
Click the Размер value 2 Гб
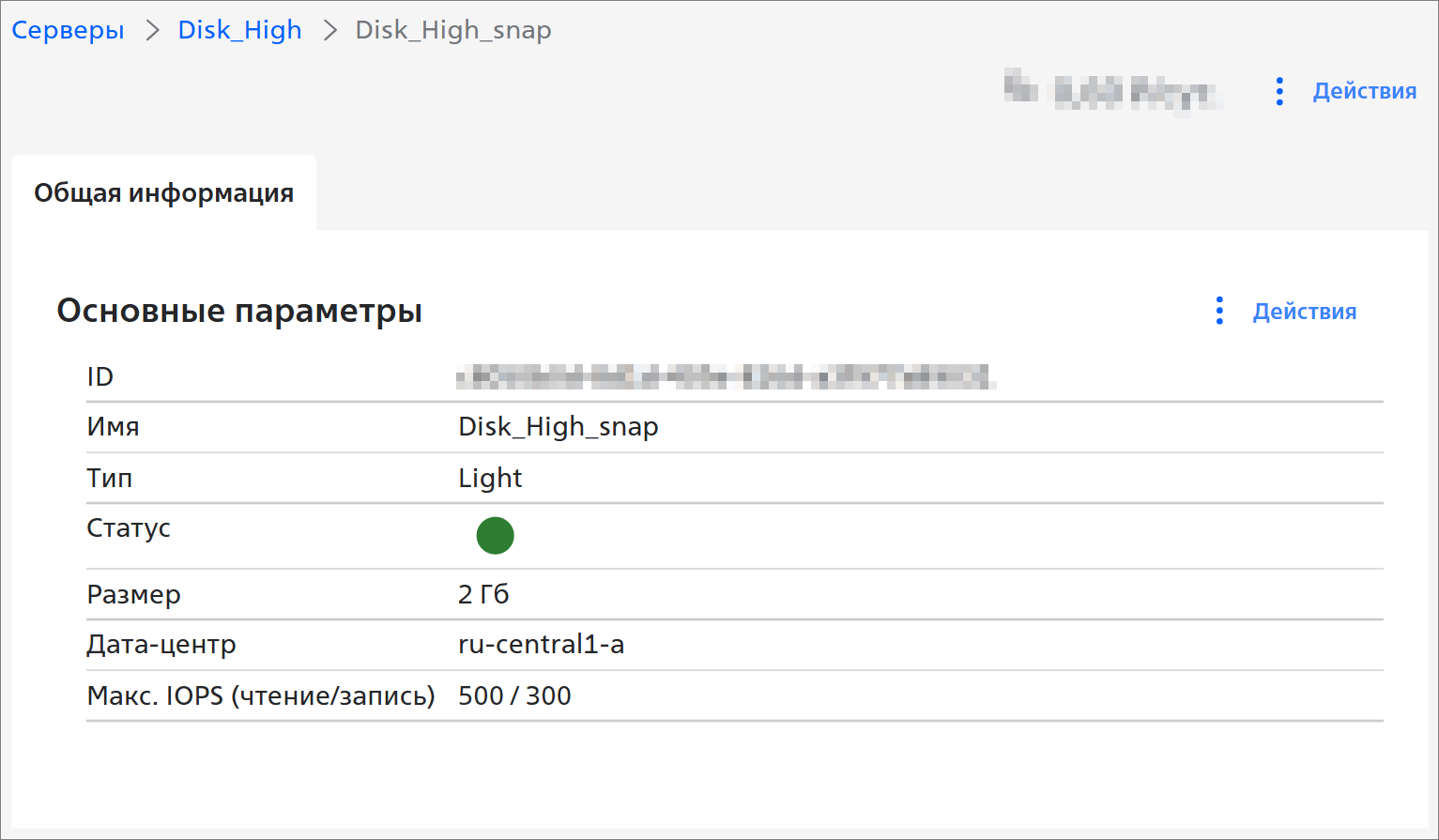pos(482,595)
